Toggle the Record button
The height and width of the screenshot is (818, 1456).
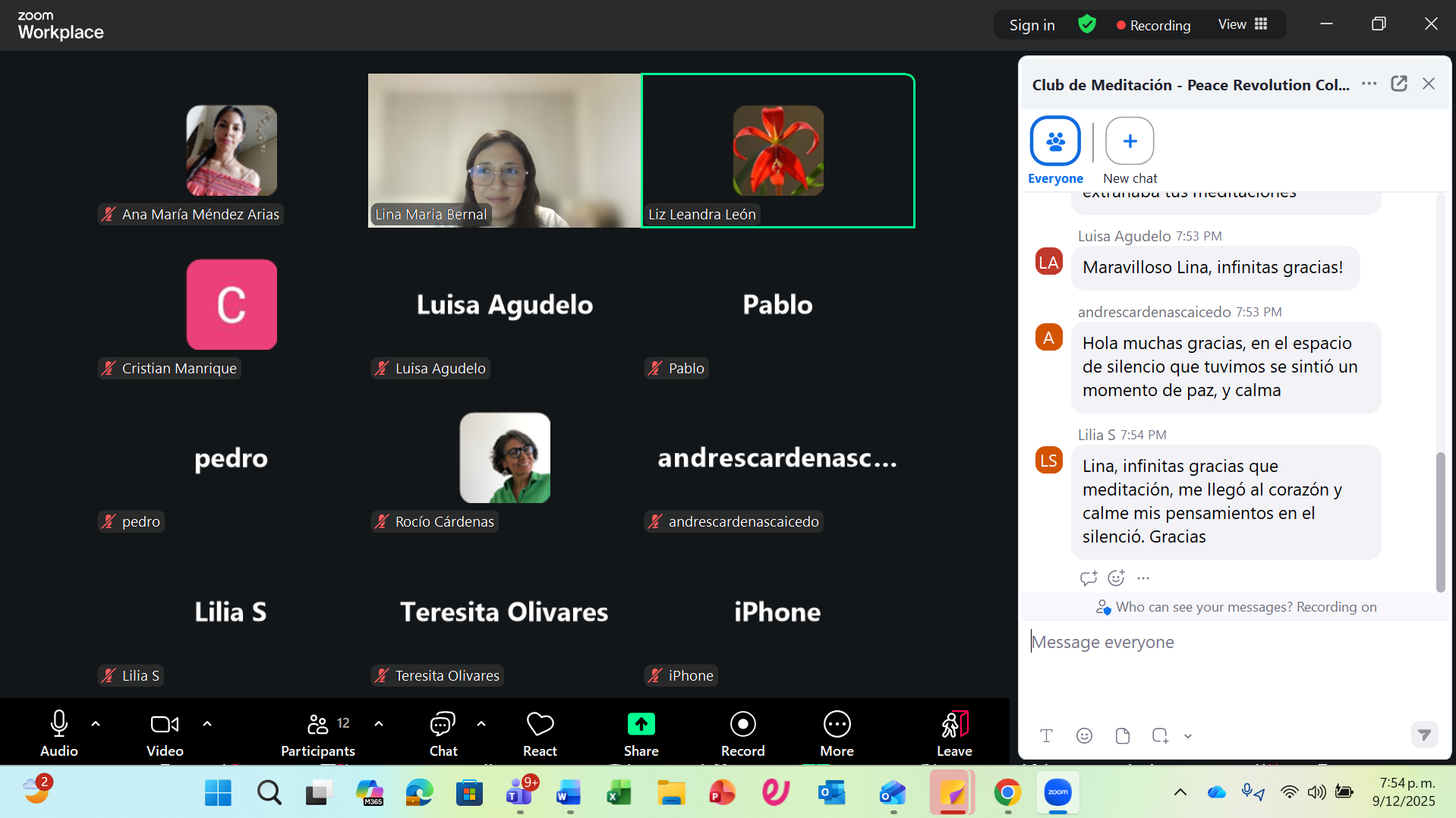[x=742, y=733]
